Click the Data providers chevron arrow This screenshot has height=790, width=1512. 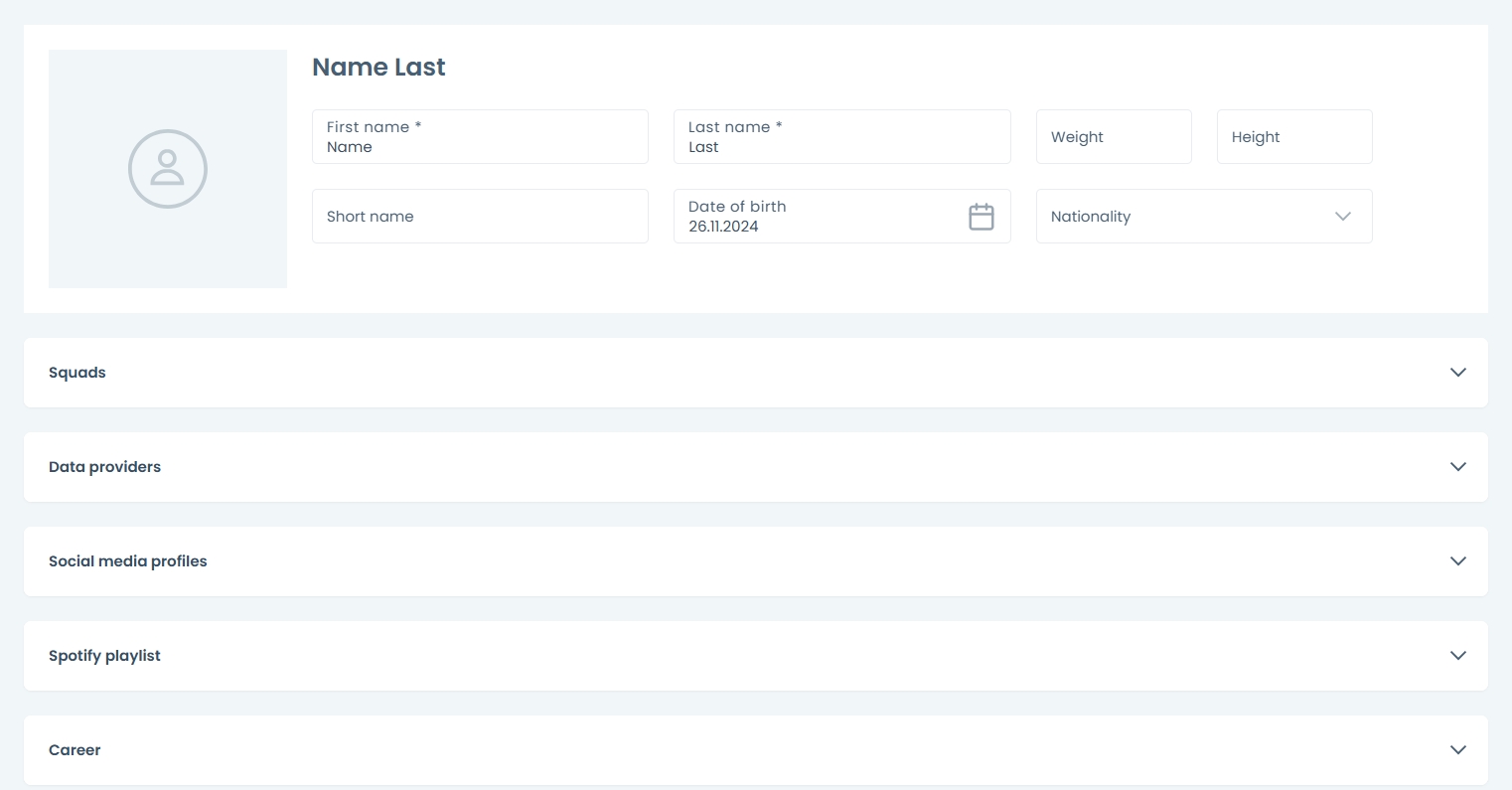pos(1457,467)
